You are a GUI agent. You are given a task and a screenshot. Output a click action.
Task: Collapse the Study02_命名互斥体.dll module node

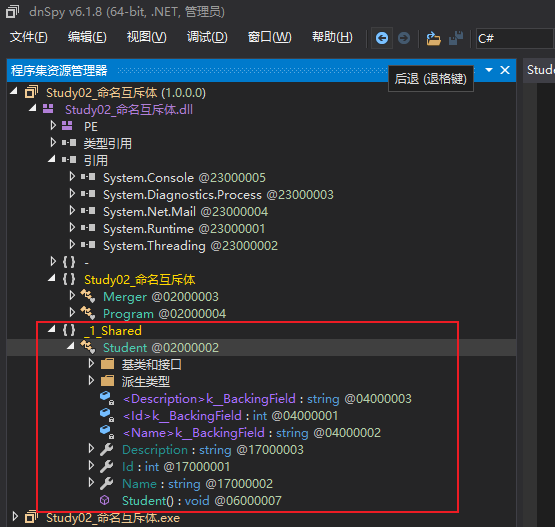pos(33,108)
